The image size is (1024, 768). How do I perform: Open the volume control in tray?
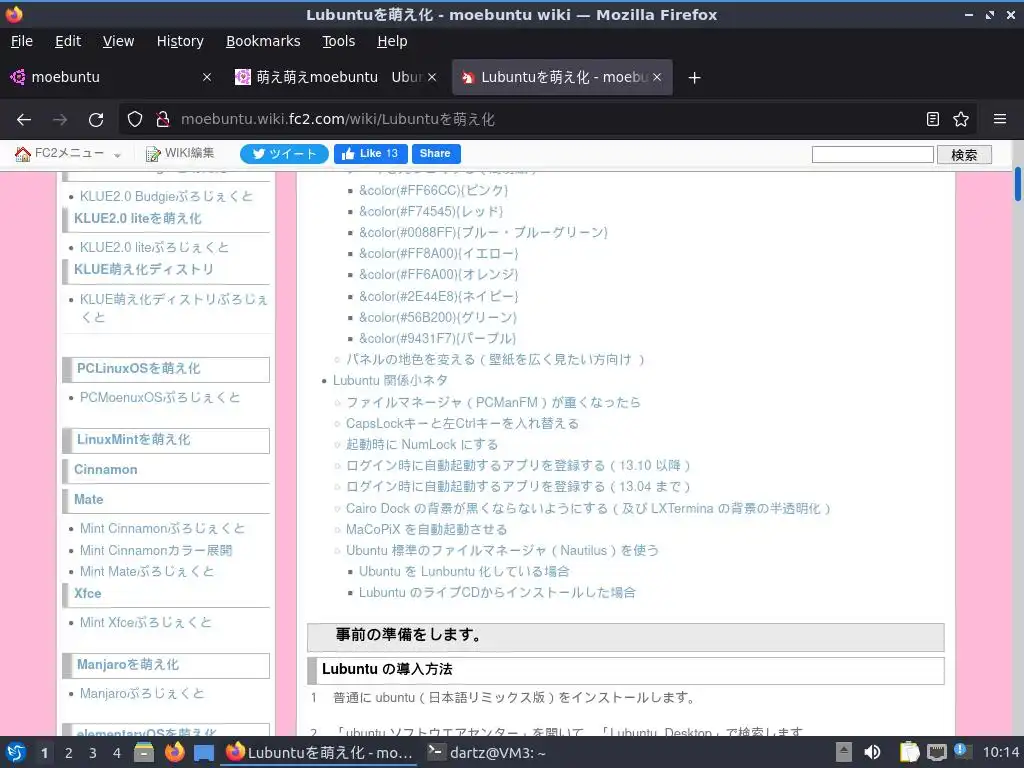coord(872,752)
